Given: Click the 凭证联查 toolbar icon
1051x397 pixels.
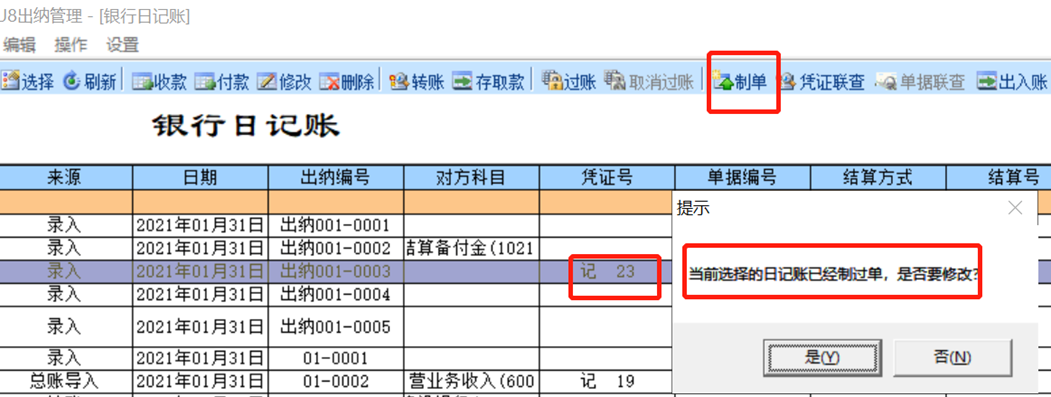Looking at the screenshot, I should coord(788,82).
